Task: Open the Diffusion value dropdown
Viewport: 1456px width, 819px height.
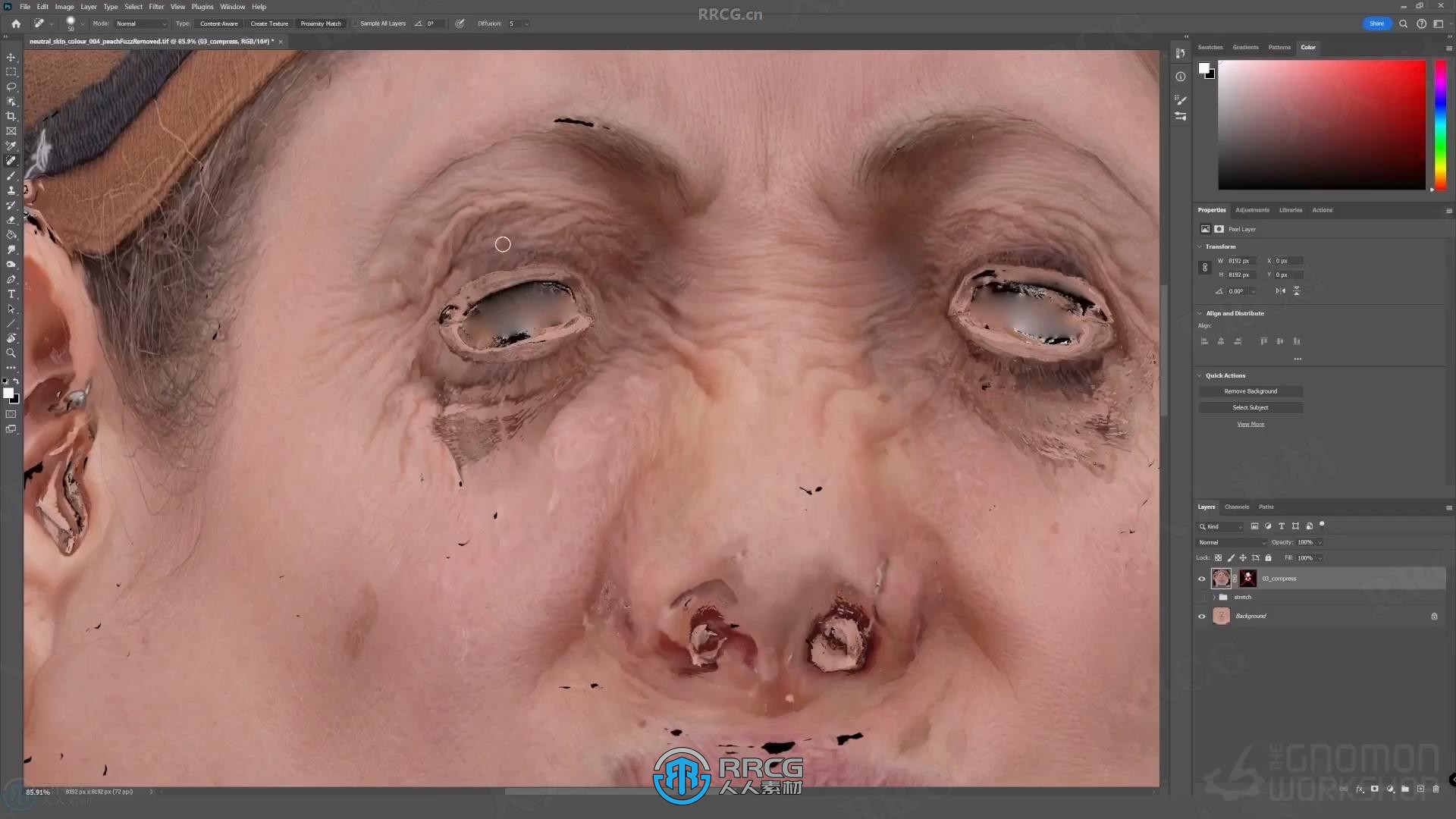Action: 526,24
